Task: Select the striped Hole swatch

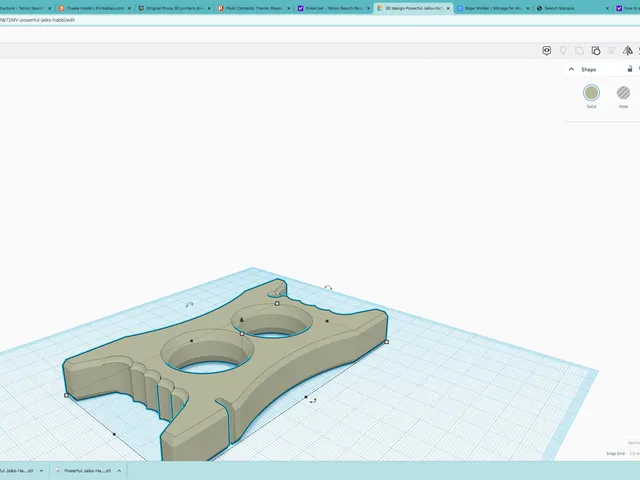Action: pyautogui.click(x=623, y=93)
